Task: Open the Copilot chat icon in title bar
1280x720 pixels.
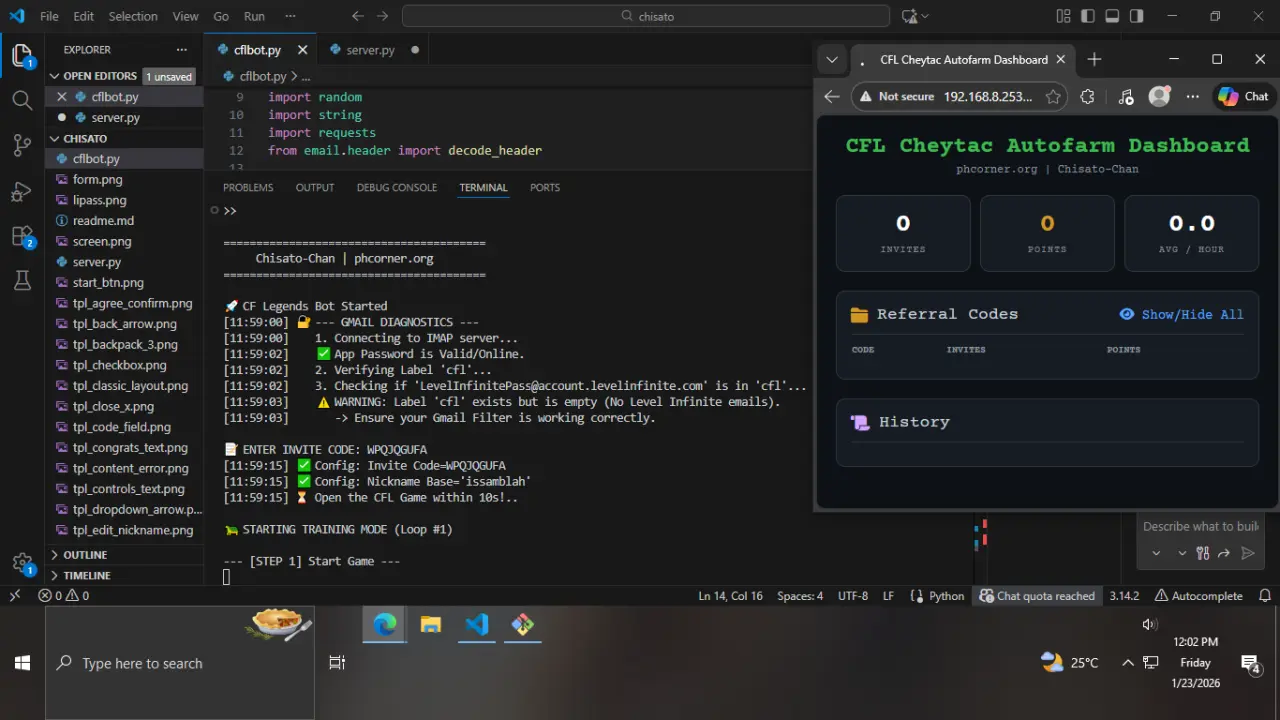Action: (909, 16)
